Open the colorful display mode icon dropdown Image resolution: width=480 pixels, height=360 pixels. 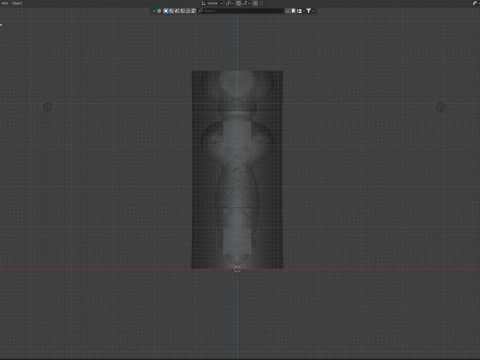[157, 11]
